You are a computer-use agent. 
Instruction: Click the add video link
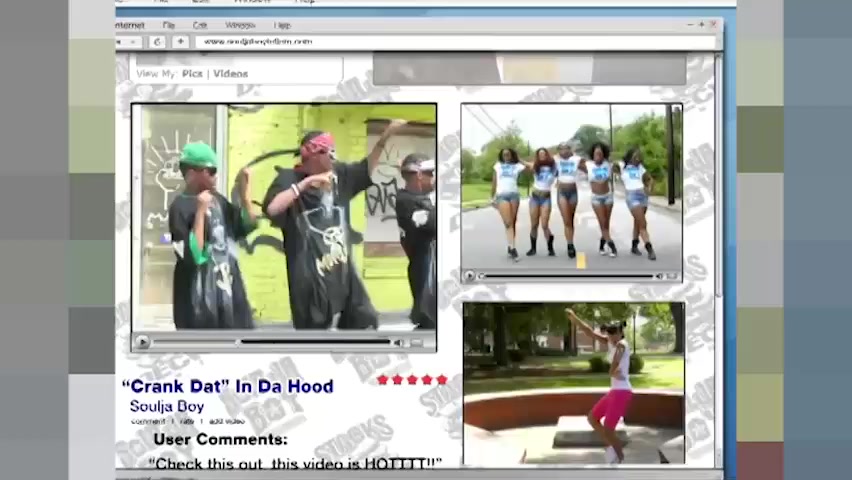pyautogui.click(x=227, y=421)
